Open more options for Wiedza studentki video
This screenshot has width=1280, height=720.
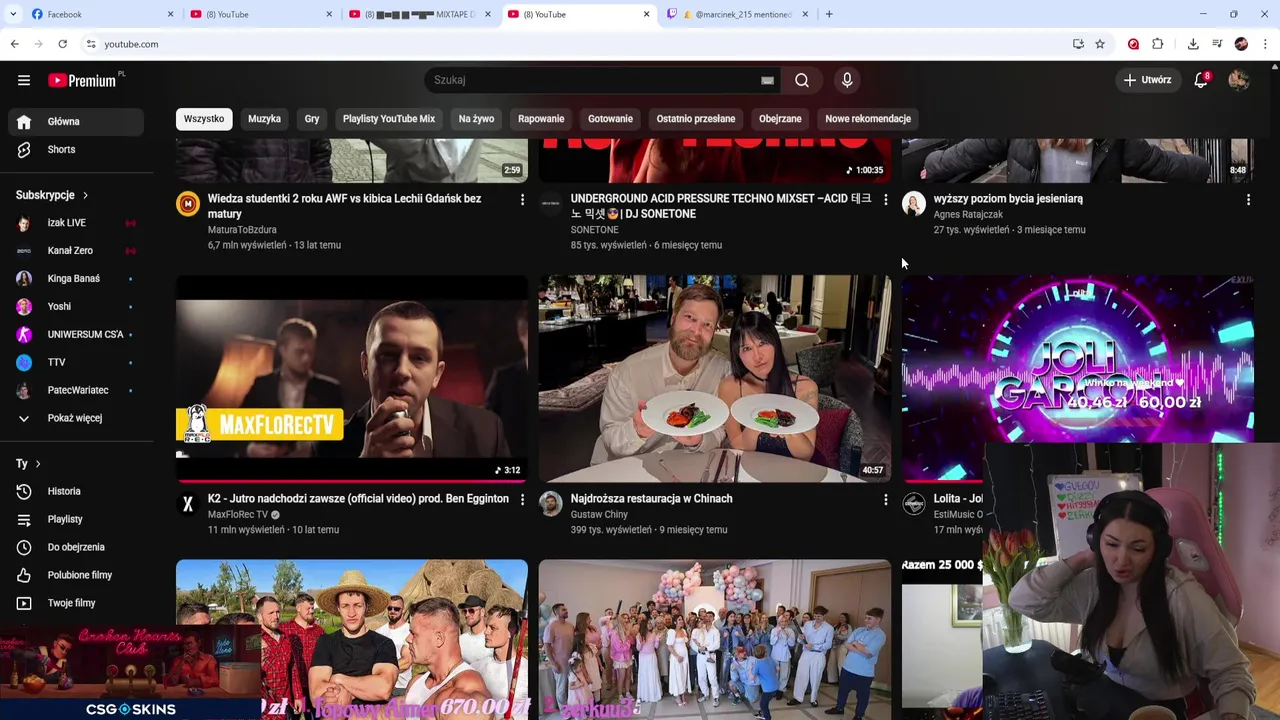522,200
